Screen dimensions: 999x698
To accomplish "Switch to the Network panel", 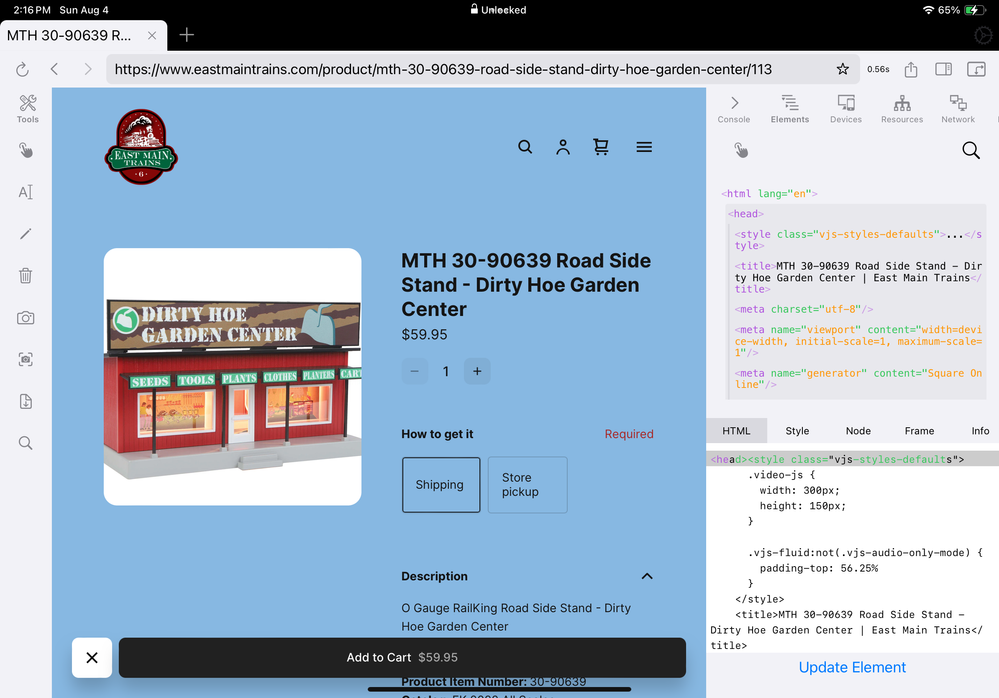I will tap(958, 109).
